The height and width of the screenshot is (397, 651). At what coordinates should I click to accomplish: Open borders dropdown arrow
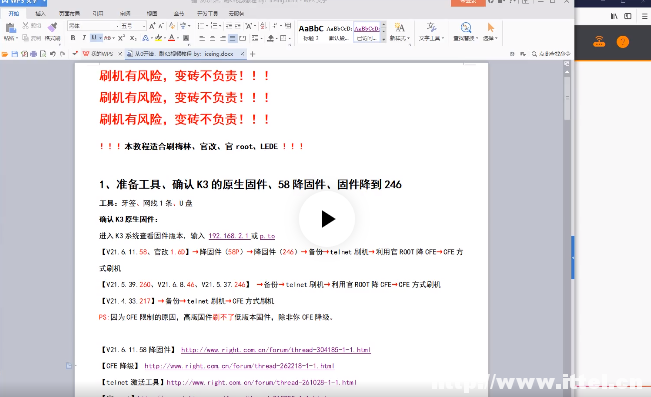[x=289, y=38]
